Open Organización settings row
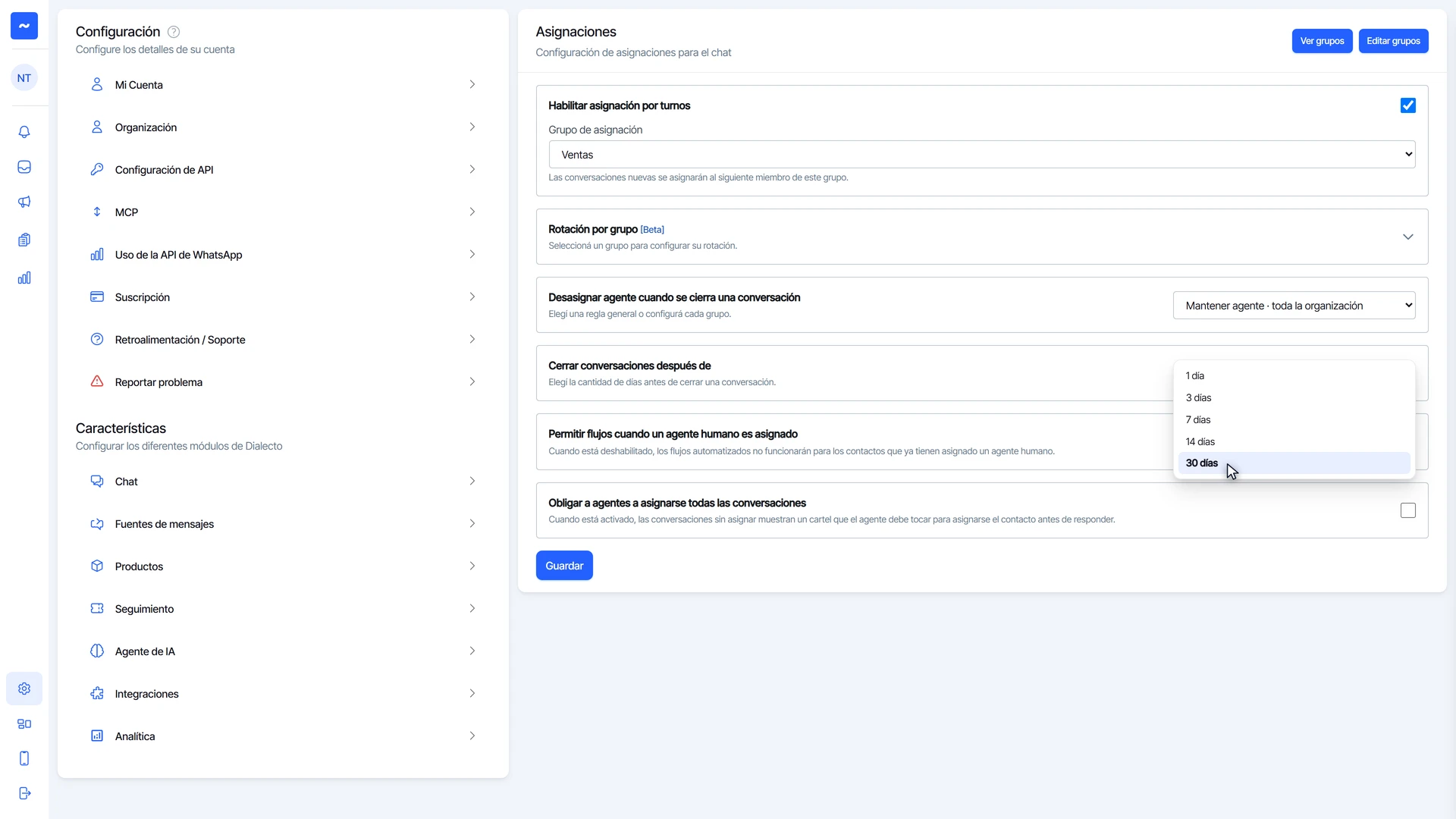The width and height of the screenshot is (1456, 819). pos(283,127)
